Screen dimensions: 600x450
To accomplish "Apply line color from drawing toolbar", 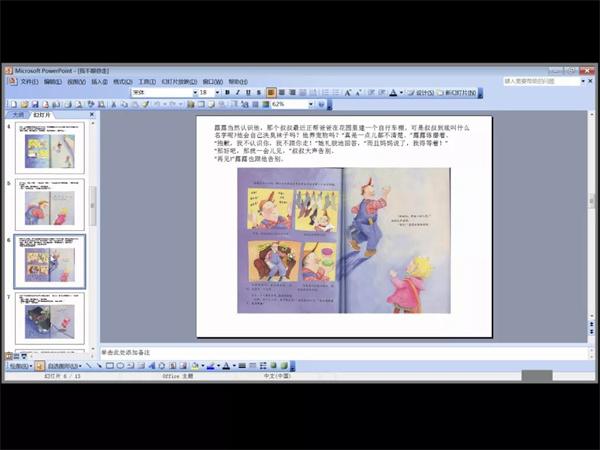I will click(x=211, y=366).
